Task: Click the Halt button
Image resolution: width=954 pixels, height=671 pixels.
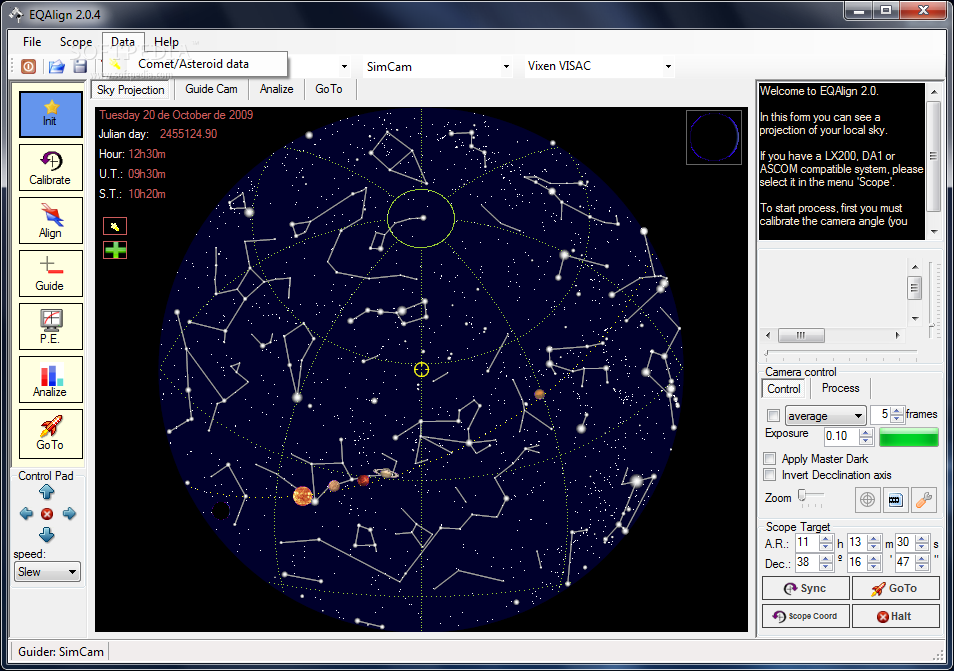Action: pos(895,616)
